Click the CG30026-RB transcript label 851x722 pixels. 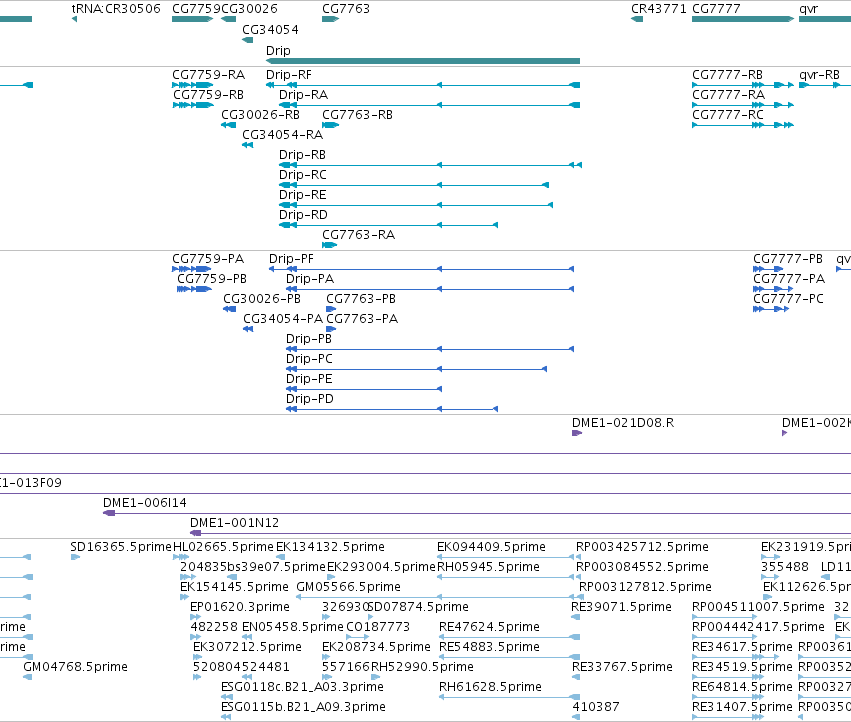click(261, 115)
